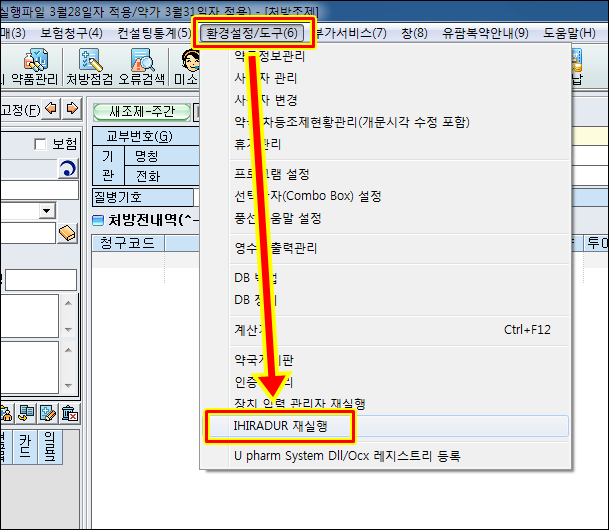Open the 도움말(H) menu

(x=569, y=33)
